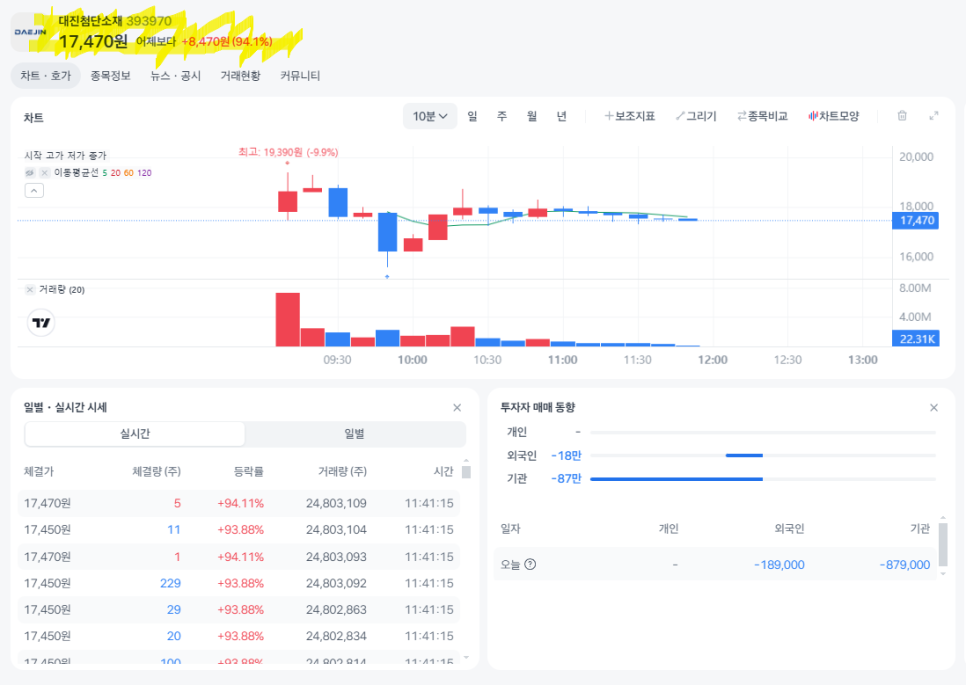
Task: Select the 일 daily chart period
Action: [x=472, y=116]
